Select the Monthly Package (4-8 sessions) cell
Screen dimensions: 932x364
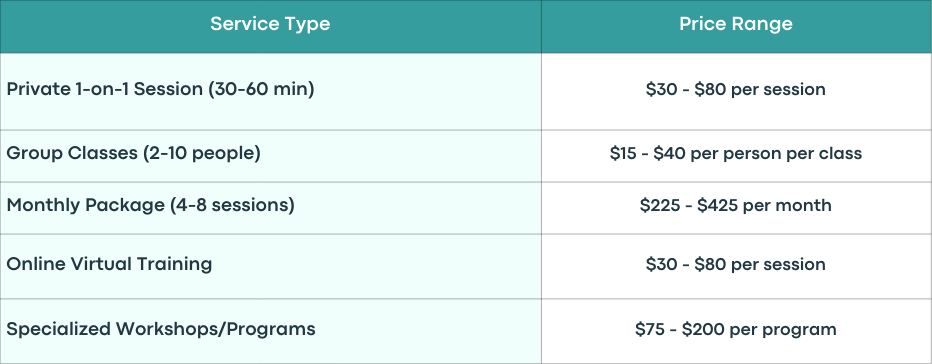click(x=270, y=208)
